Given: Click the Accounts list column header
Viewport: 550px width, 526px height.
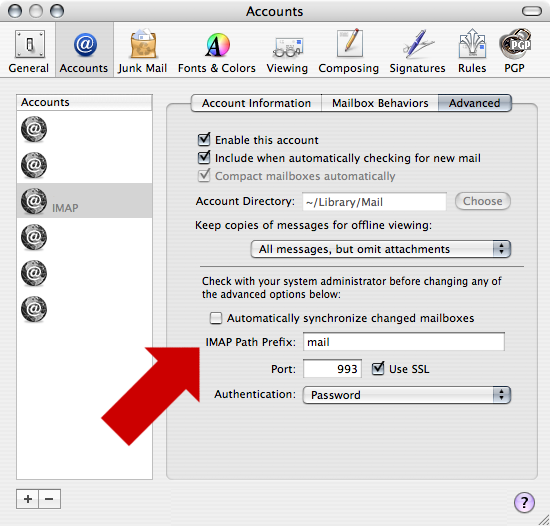Looking at the screenshot, I should (x=84, y=102).
